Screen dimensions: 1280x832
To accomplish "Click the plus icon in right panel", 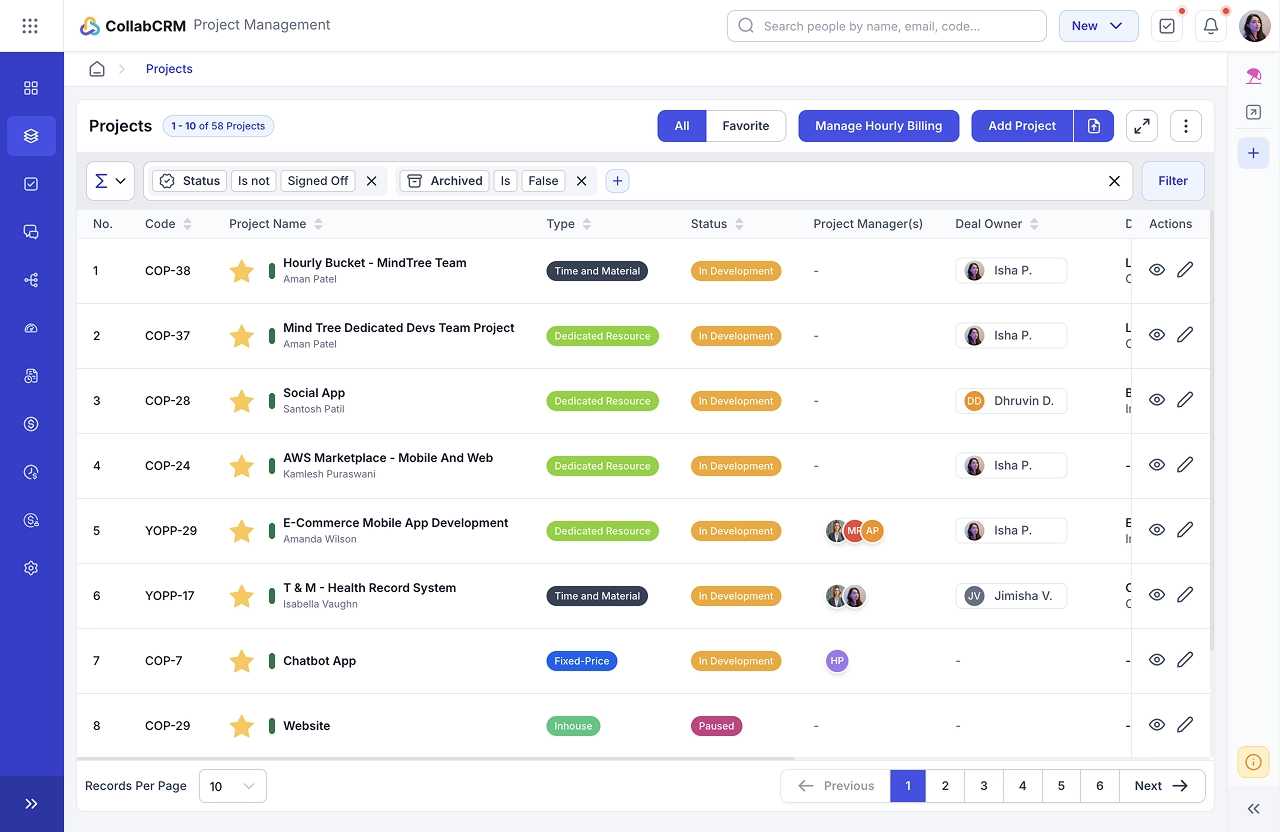I will (x=1253, y=153).
